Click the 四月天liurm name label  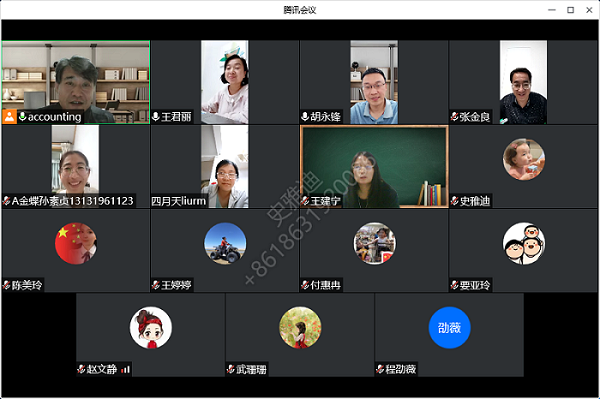pos(179,201)
